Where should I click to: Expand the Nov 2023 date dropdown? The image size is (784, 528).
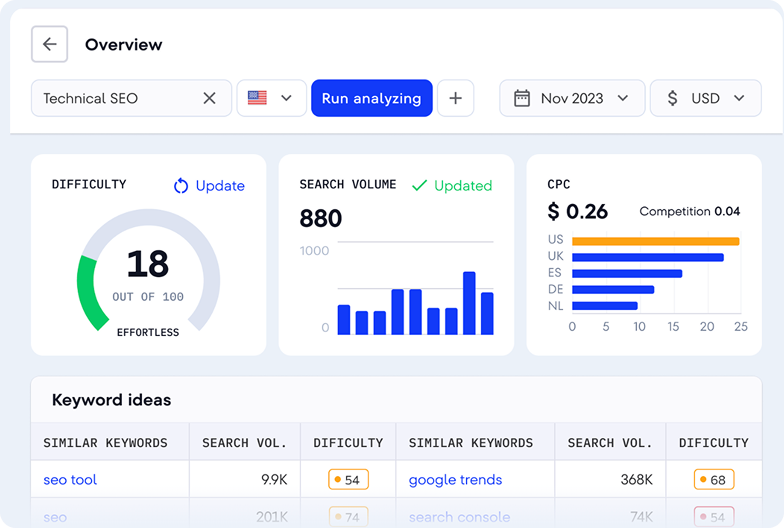[x=623, y=98]
